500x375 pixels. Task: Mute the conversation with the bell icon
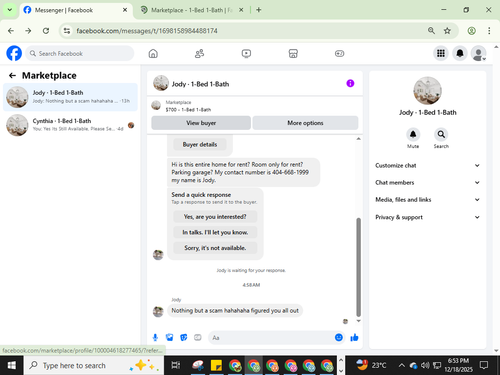click(413, 134)
